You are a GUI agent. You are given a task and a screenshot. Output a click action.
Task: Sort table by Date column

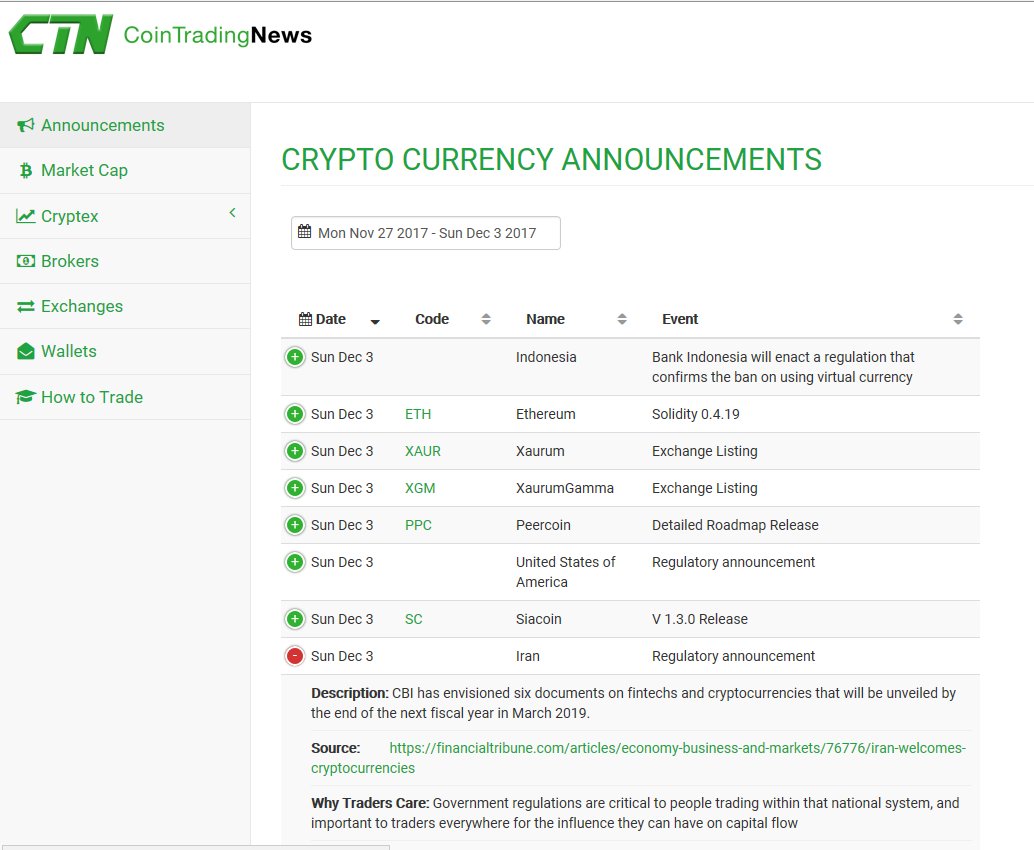375,322
